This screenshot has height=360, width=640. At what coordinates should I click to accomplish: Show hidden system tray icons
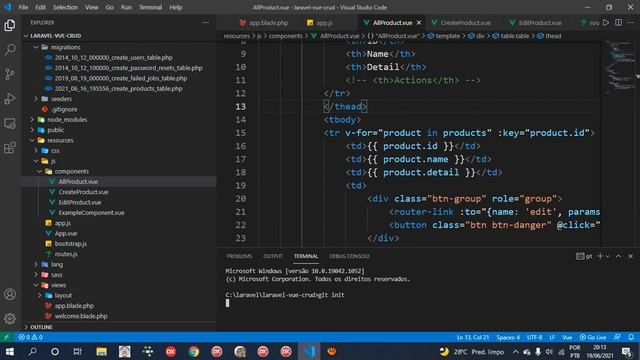pyautogui.click(x=516, y=351)
